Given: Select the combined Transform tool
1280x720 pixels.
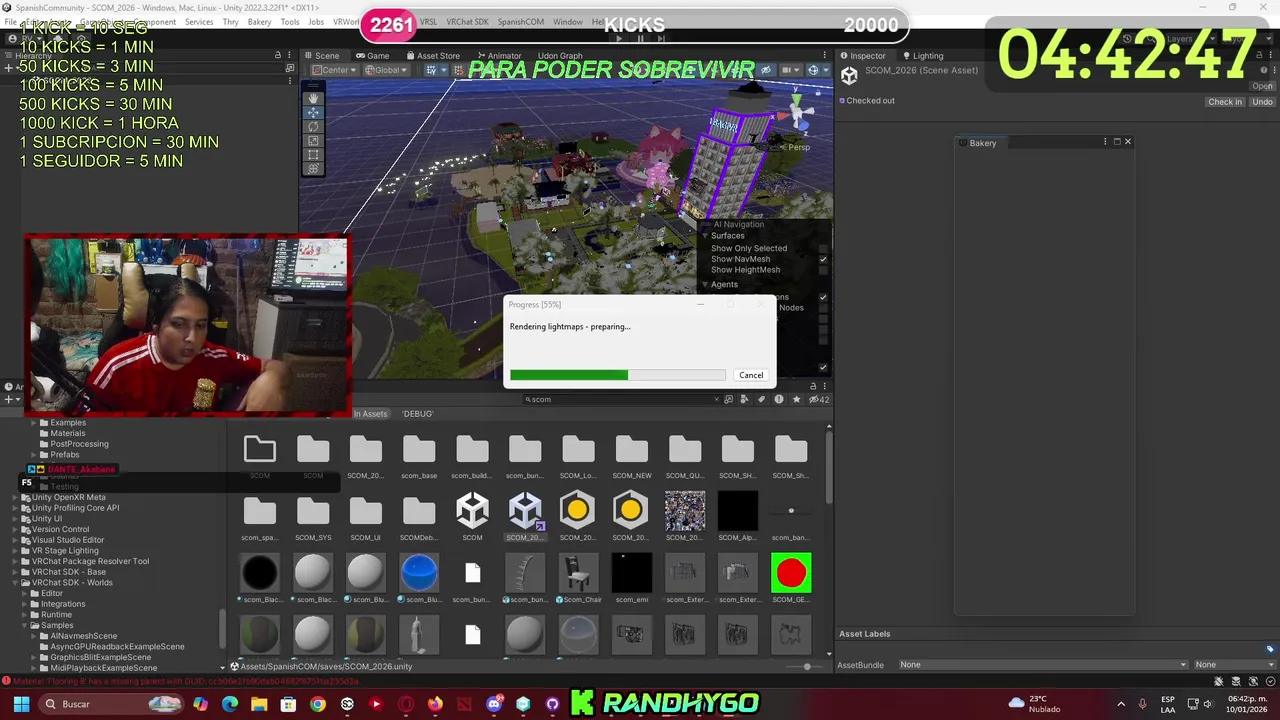Looking at the screenshot, I should click(x=313, y=168).
